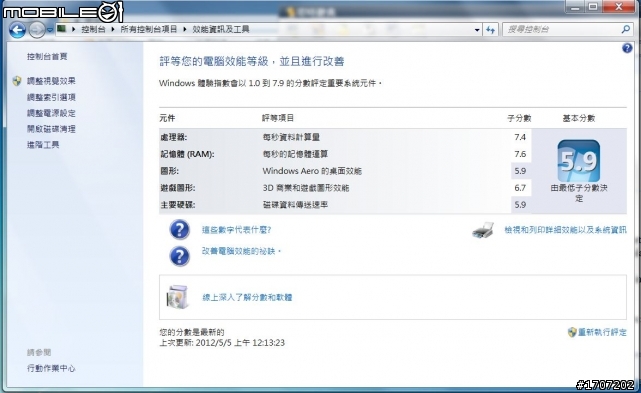Click the 磁碟資料傳送速率 description
Viewport: 641px width, 393px height.
[x=295, y=204]
